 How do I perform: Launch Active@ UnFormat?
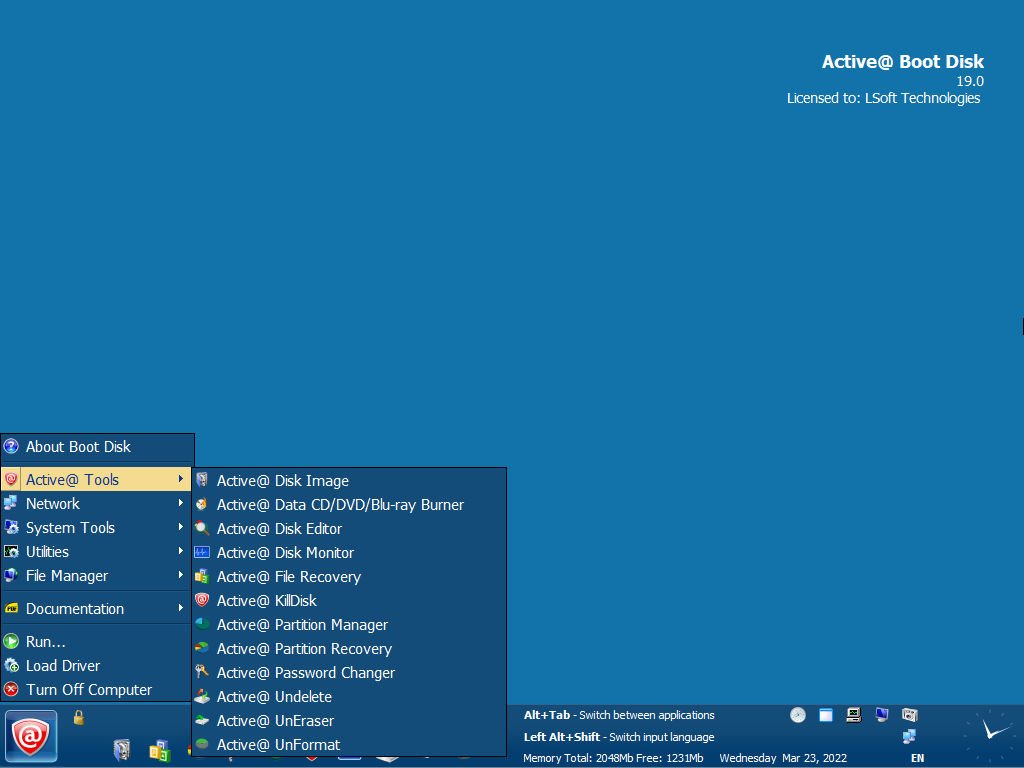pyautogui.click(x=349, y=744)
